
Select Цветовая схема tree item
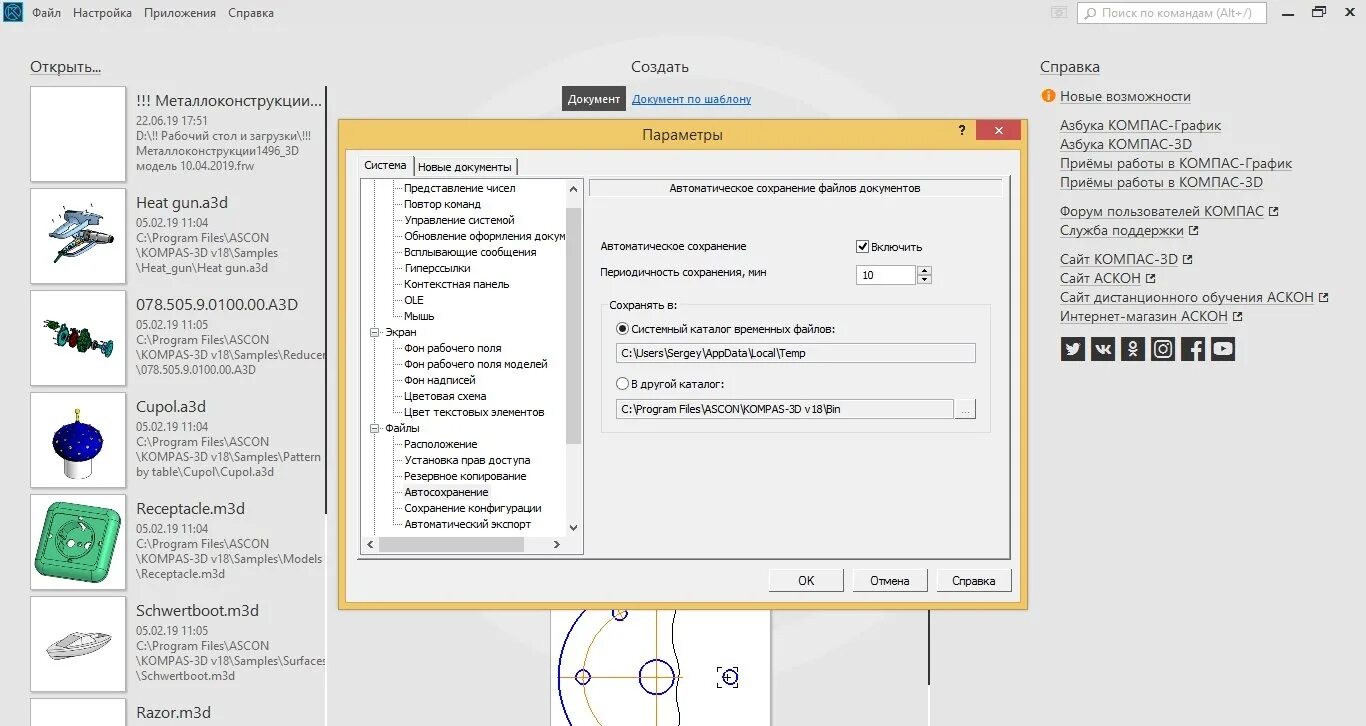(x=445, y=396)
